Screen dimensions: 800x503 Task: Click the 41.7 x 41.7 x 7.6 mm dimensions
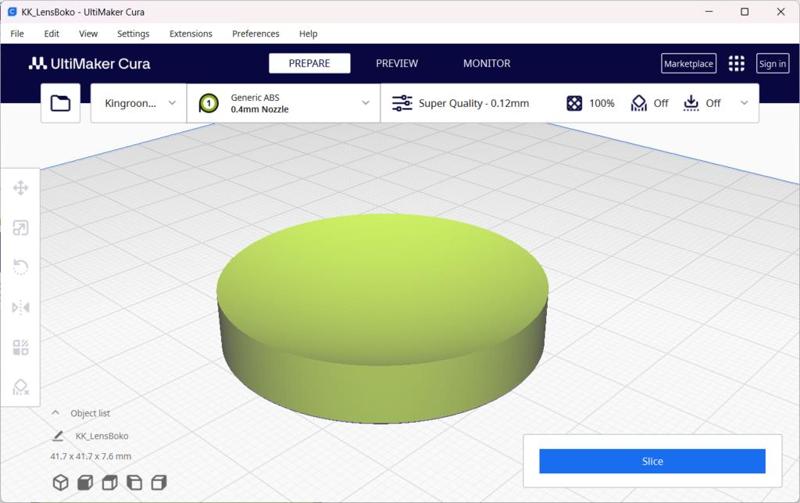(90, 456)
